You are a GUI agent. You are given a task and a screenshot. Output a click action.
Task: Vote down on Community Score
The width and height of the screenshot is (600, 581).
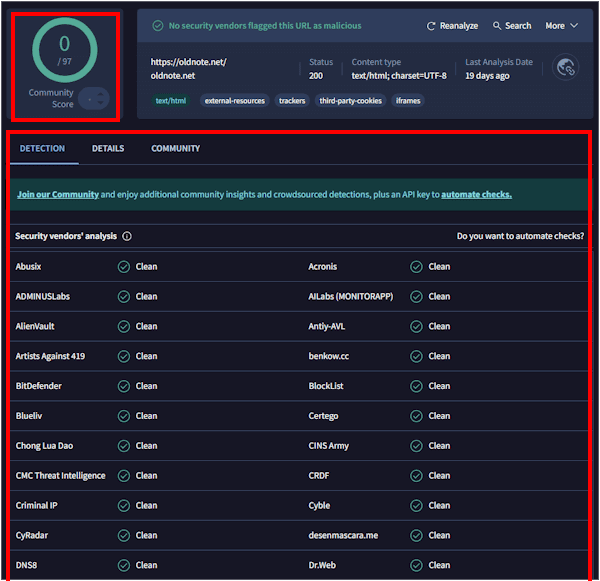[101, 103]
